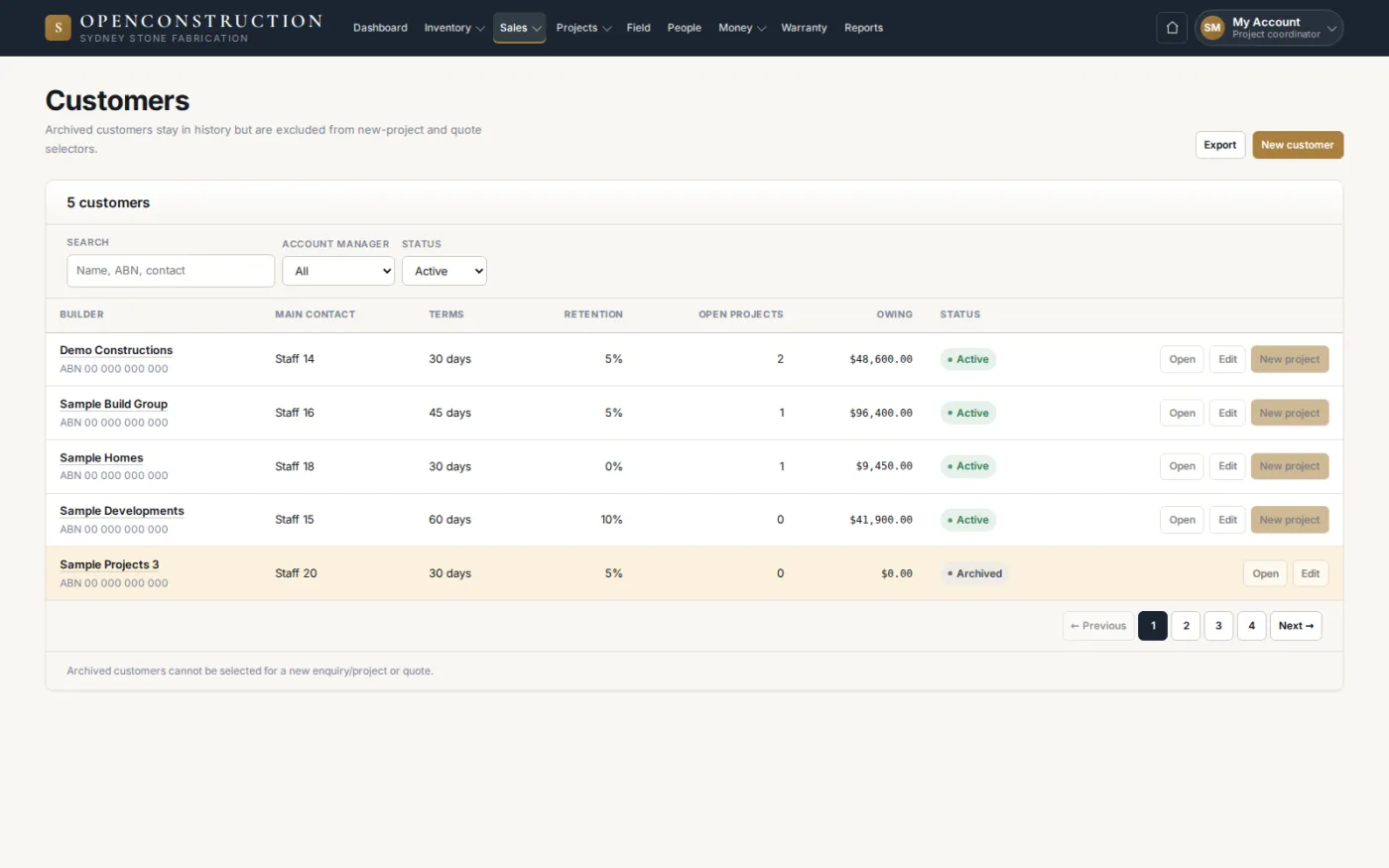Click the home icon button in header
The image size is (1389, 868).
tap(1172, 28)
